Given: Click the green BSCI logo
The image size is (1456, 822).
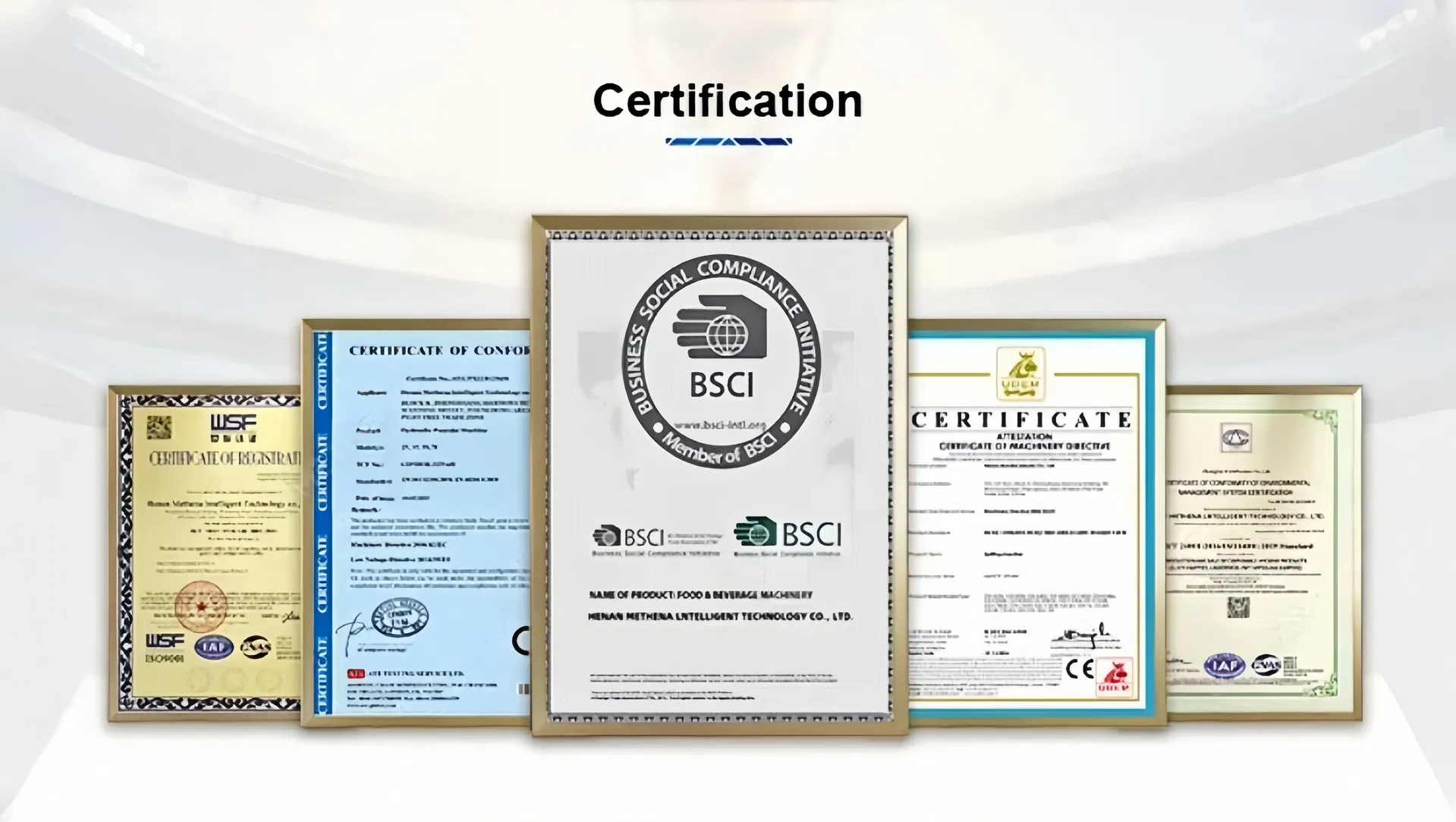Looking at the screenshot, I should (788, 535).
